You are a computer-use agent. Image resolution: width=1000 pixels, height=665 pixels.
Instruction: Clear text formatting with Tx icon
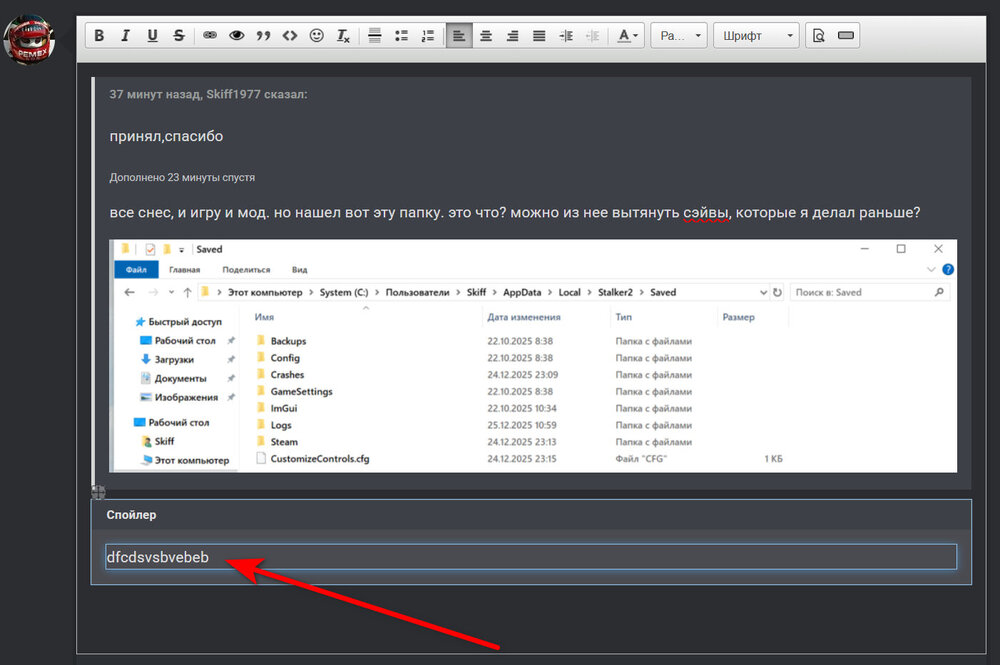343,36
